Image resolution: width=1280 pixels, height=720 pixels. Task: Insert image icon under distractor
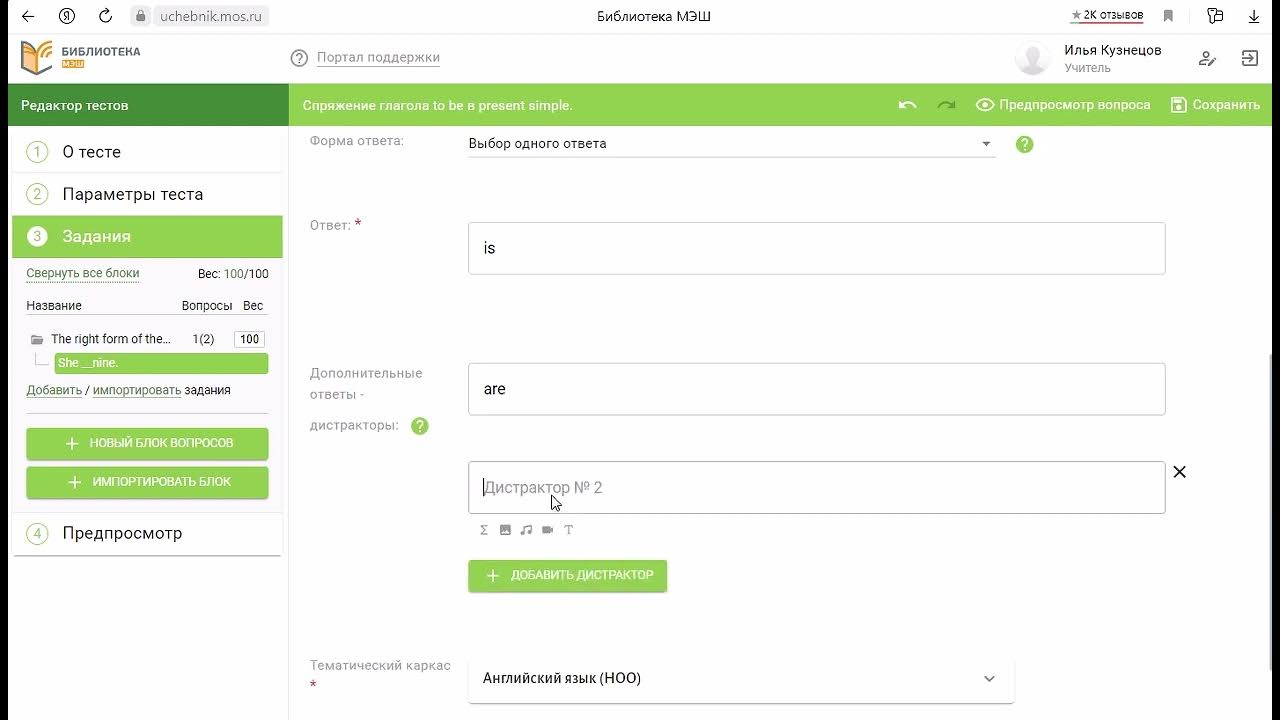(x=505, y=530)
